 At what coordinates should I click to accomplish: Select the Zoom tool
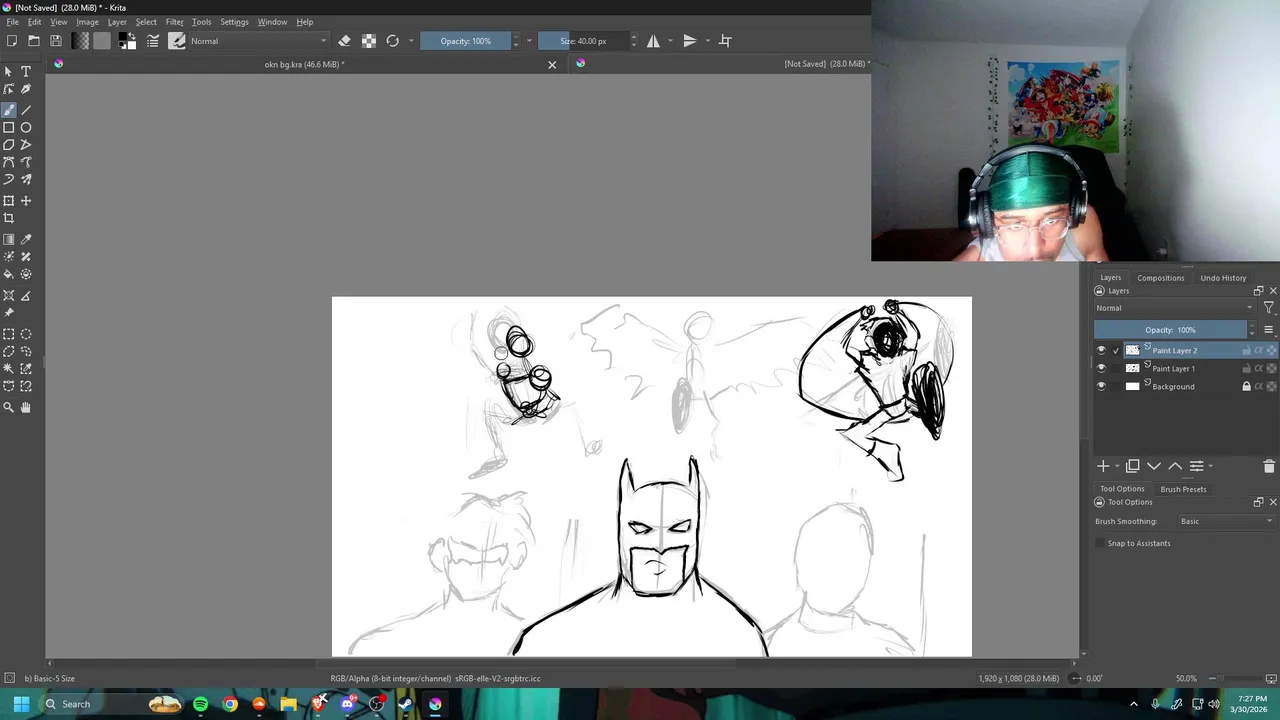click(9, 408)
